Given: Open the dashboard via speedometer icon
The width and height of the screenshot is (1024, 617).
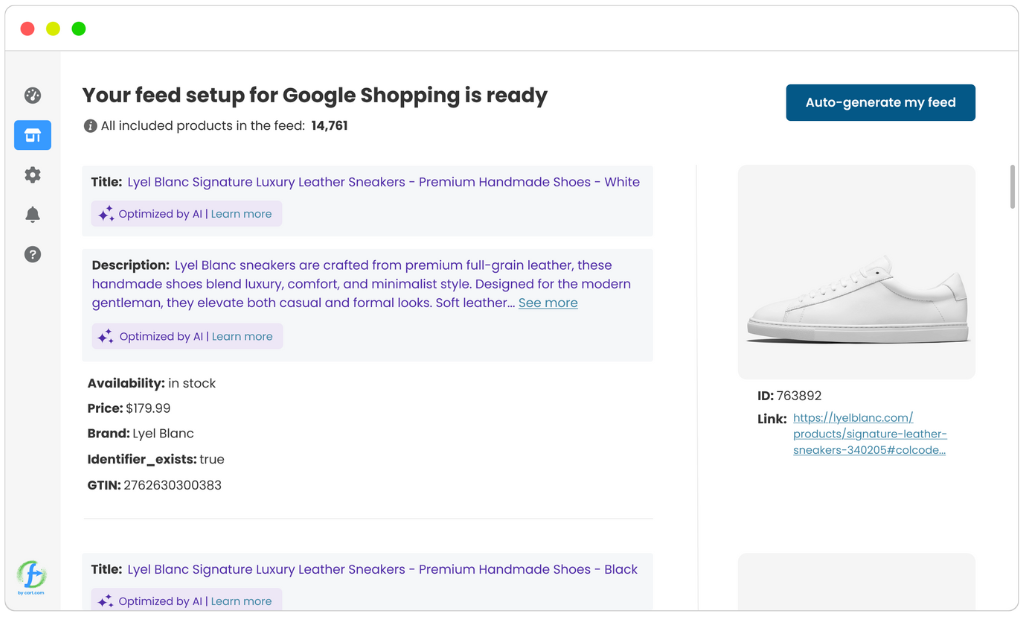Looking at the screenshot, I should [x=32, y=95].
